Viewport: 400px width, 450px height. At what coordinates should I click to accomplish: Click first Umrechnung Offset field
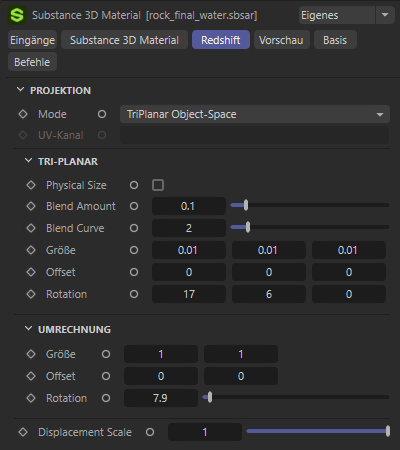coord(161,376)
